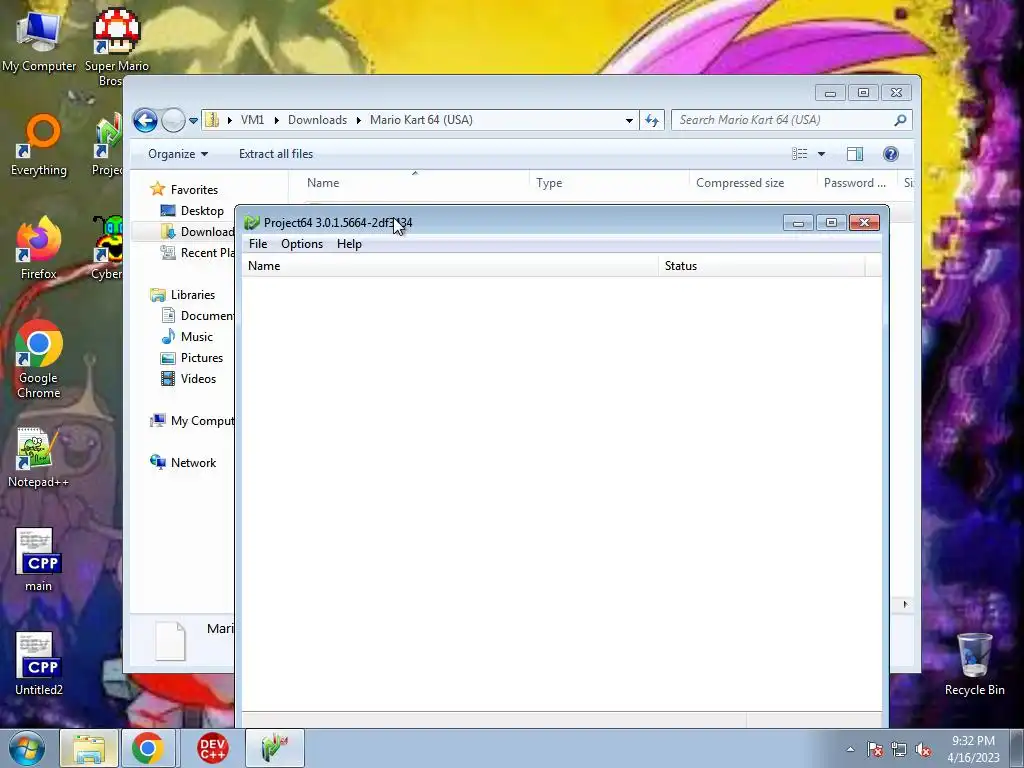
Task: Open Documents library in Explorer sidebar
Action: tap(207, 316)
